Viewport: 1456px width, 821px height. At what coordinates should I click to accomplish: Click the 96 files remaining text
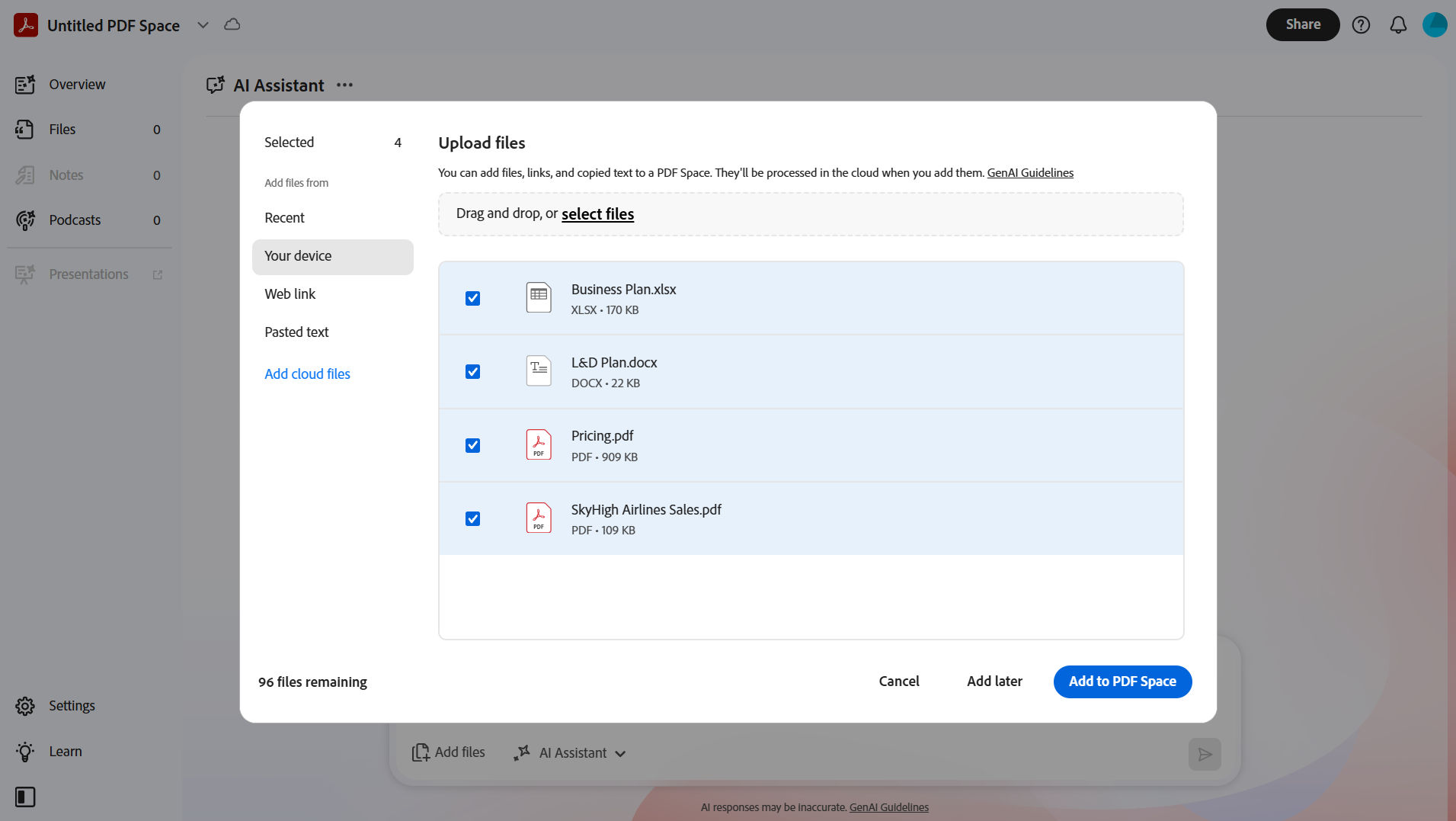coord(312,682)
